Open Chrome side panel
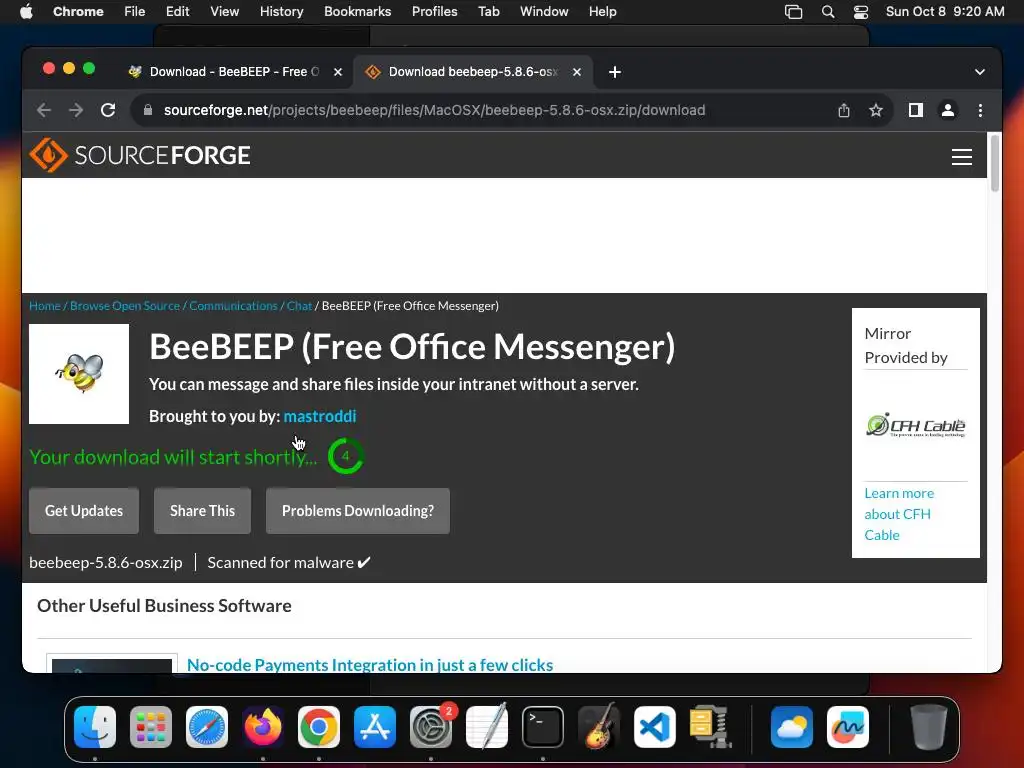Image resolution: width=1024 pixels, height=768 pixels. [916, 110]
